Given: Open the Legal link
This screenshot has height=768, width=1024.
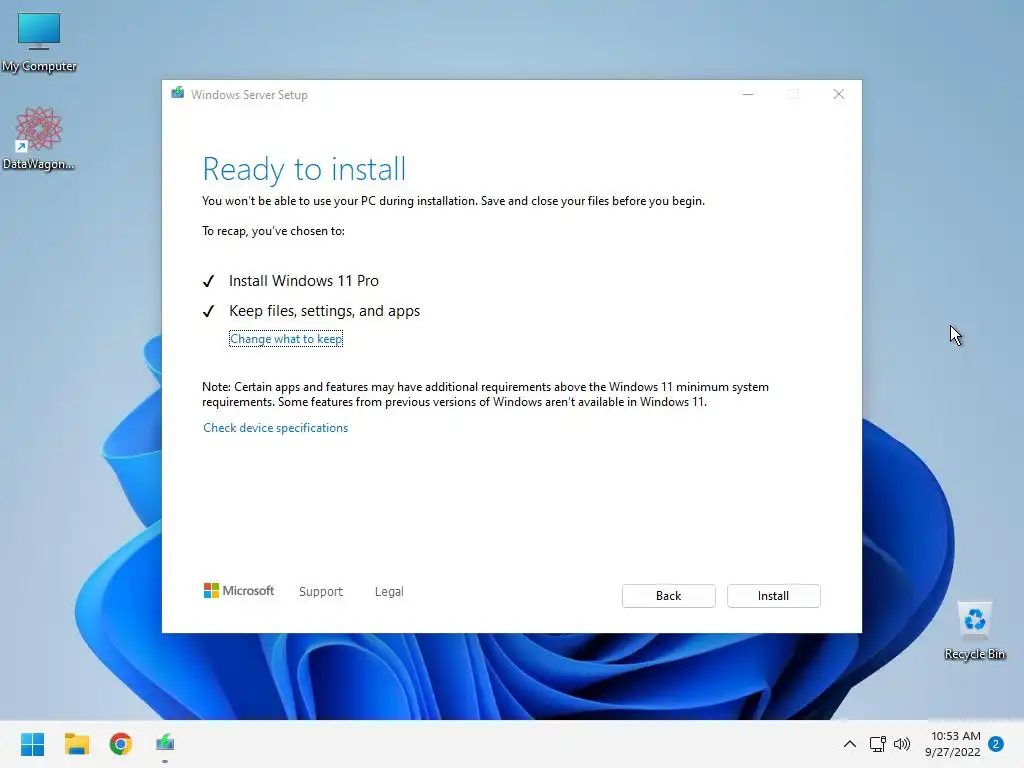Looking at the screenshot, I should click(x=389, y=592).
